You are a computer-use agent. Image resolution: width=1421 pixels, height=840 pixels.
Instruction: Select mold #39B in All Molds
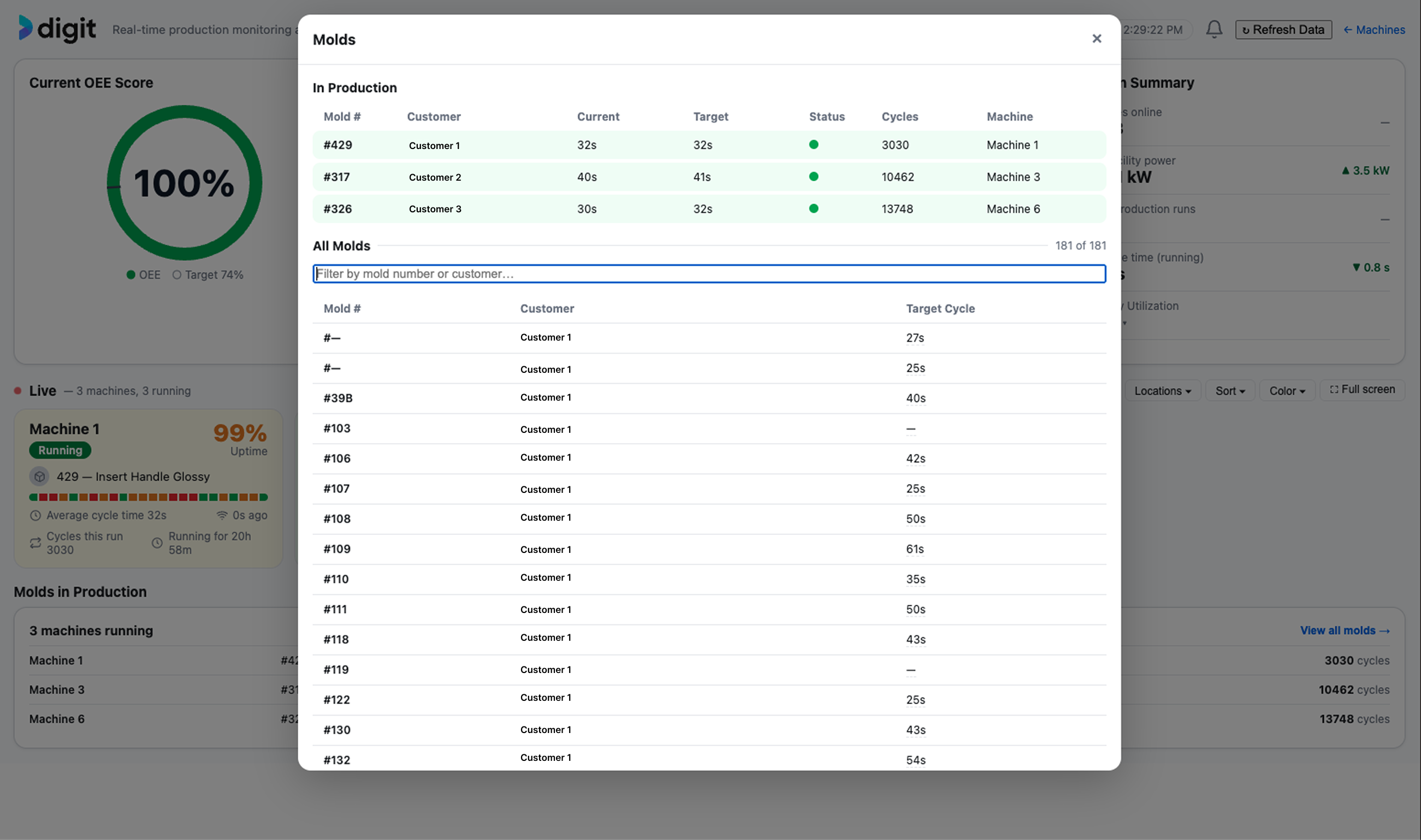pyautogui.click(x=709, y=398)
